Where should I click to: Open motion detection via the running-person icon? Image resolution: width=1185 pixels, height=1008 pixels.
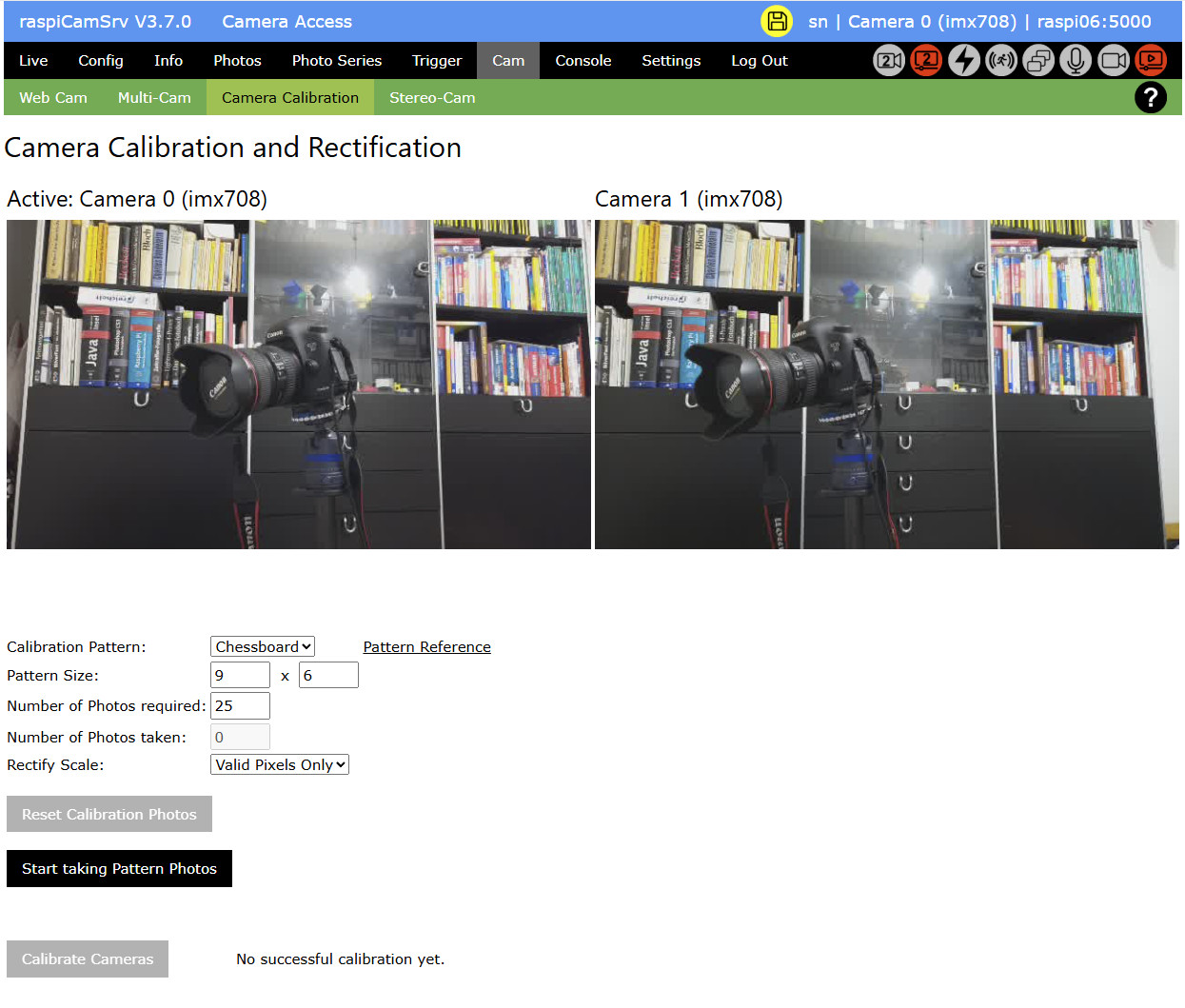(x=1000, y=60)
